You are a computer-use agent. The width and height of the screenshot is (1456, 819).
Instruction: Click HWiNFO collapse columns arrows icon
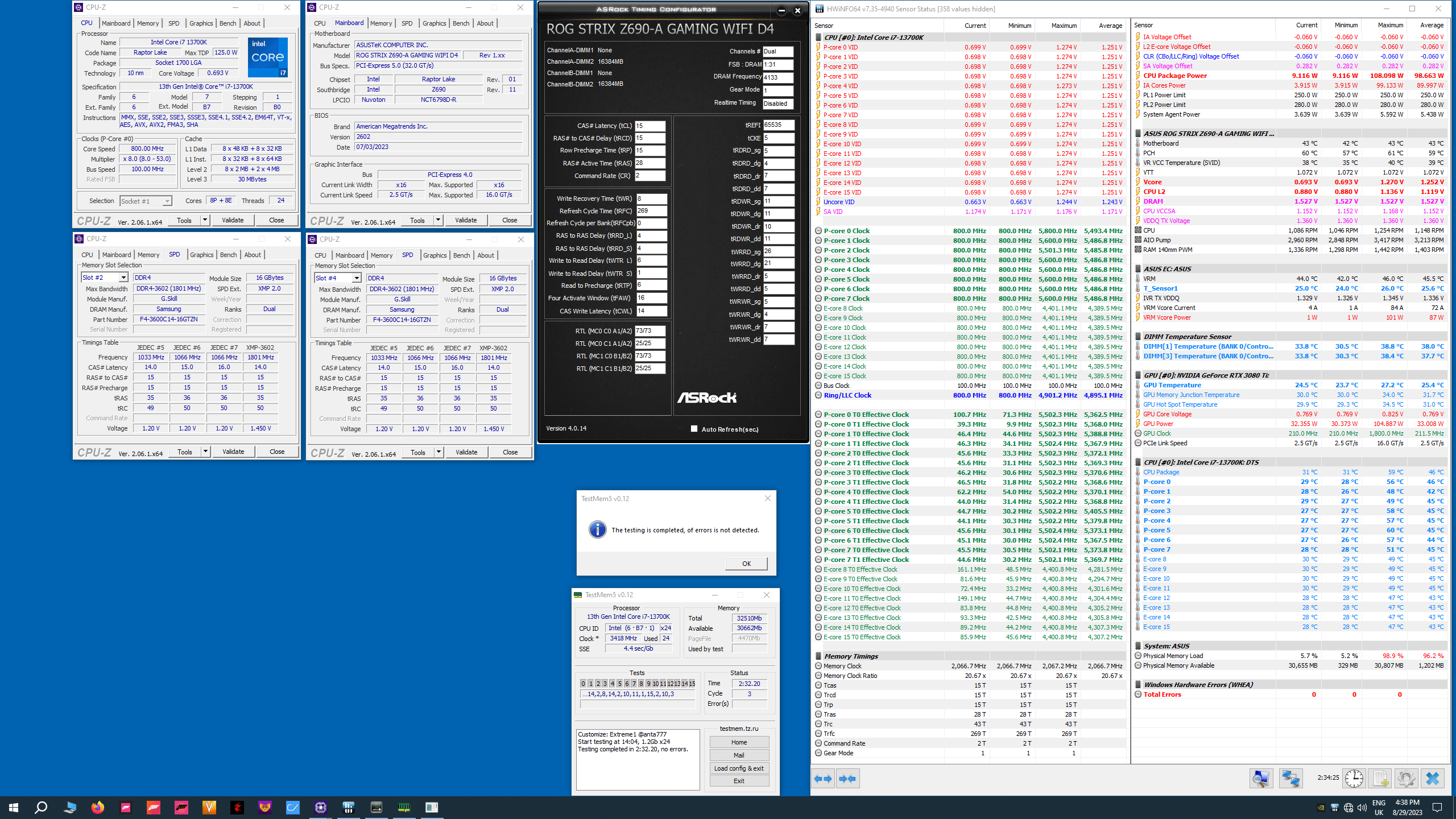(x=848, y=779)
